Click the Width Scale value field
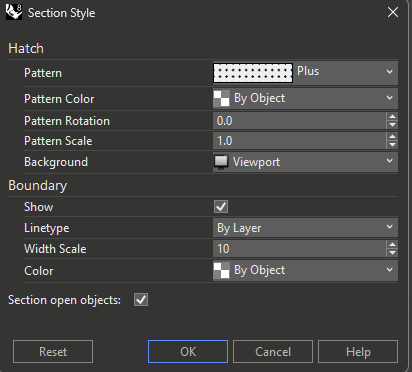412x372 pixels. (x=299, y=249)
